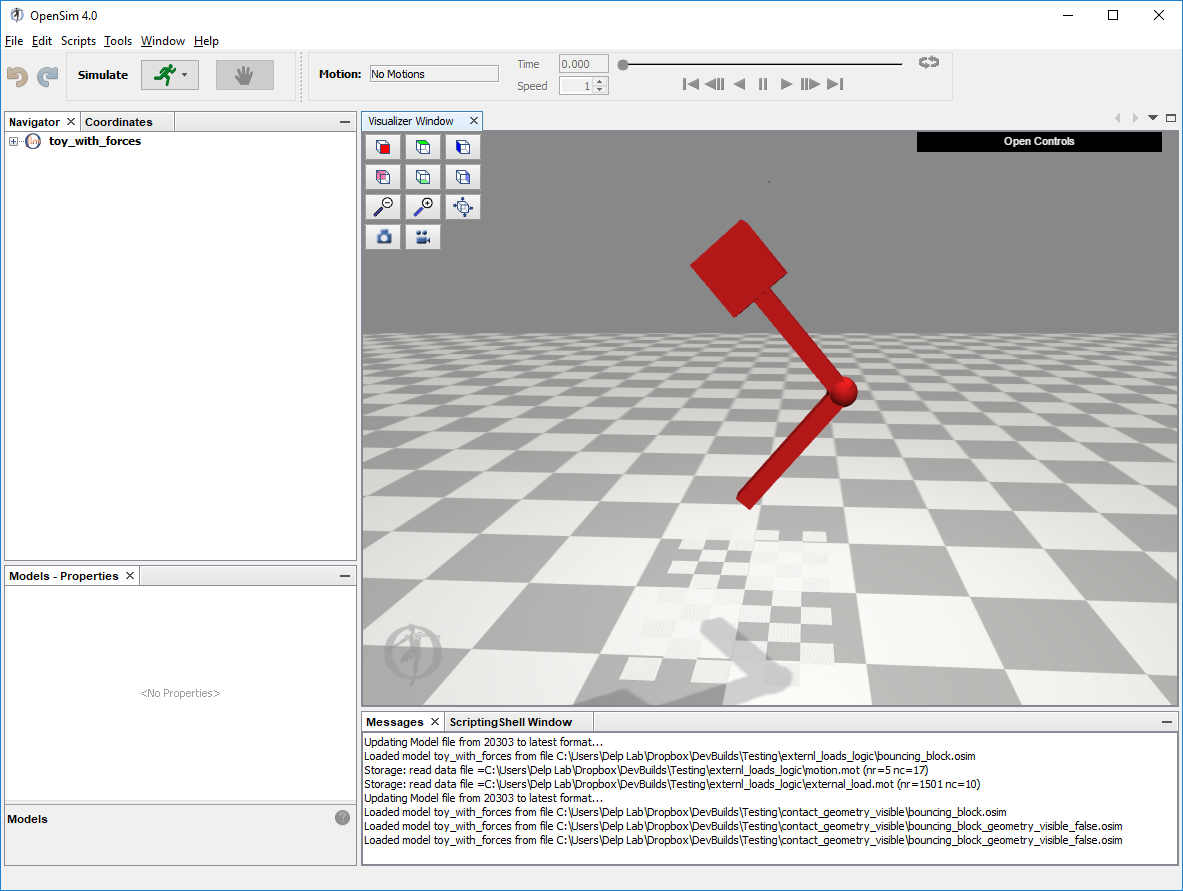The width and height of the screenshot is (1183, 891).
Task: Open the Motion selection combo box
Action: click(434, 73)
